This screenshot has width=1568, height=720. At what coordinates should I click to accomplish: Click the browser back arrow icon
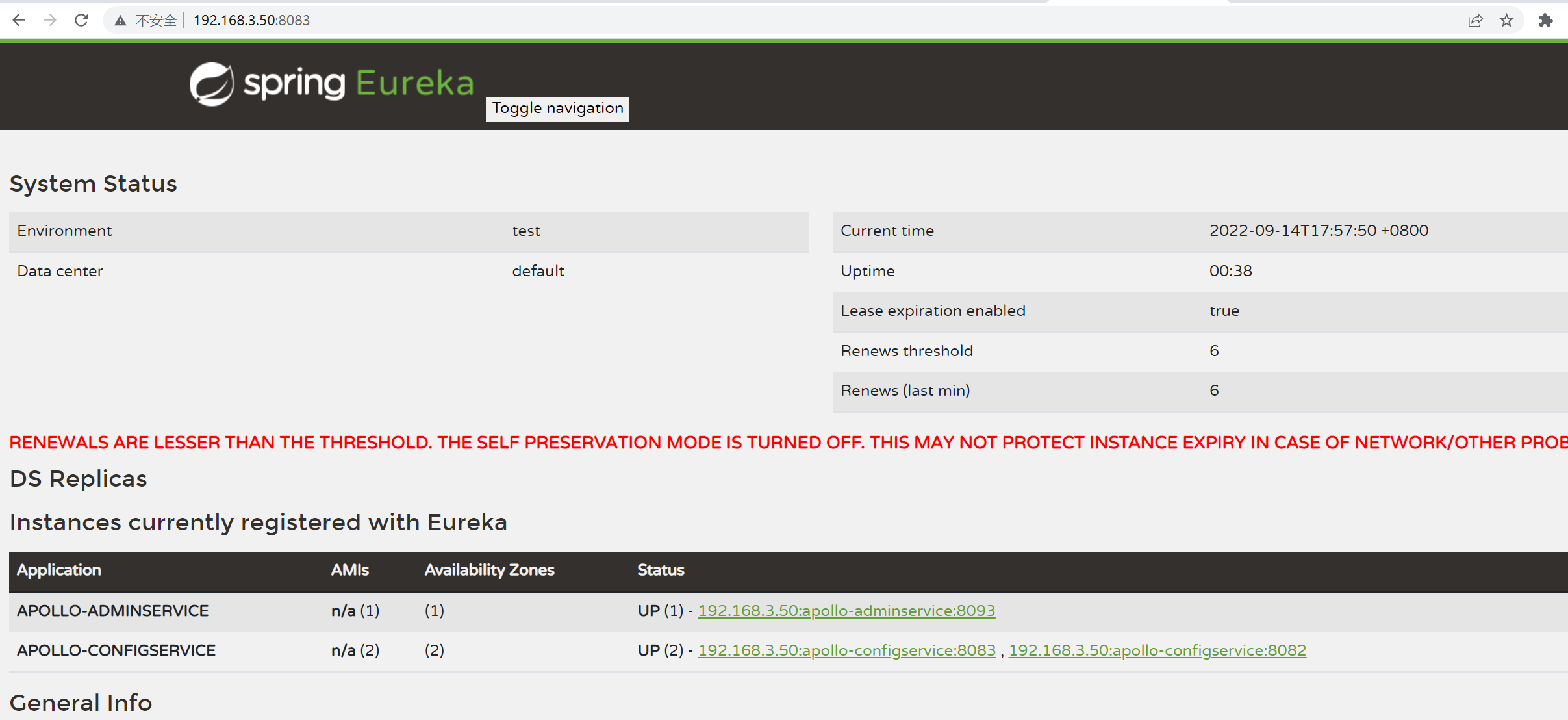point(19,20)
